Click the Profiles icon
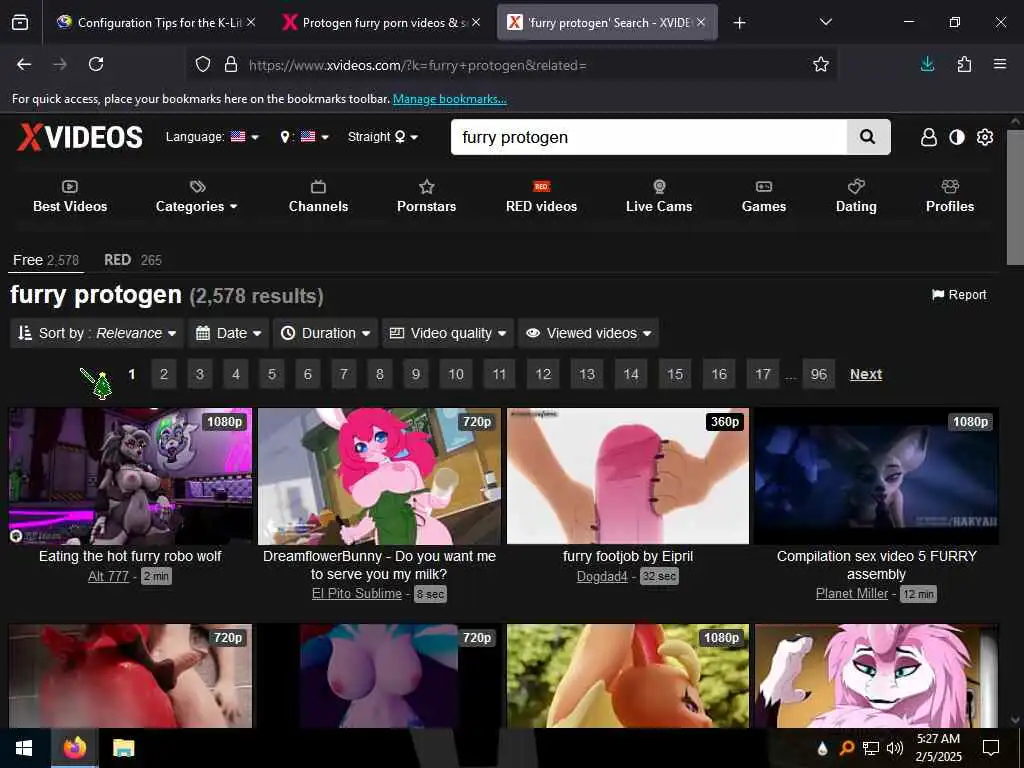Viewport: 1024px width, 768px height. (950, 187)
